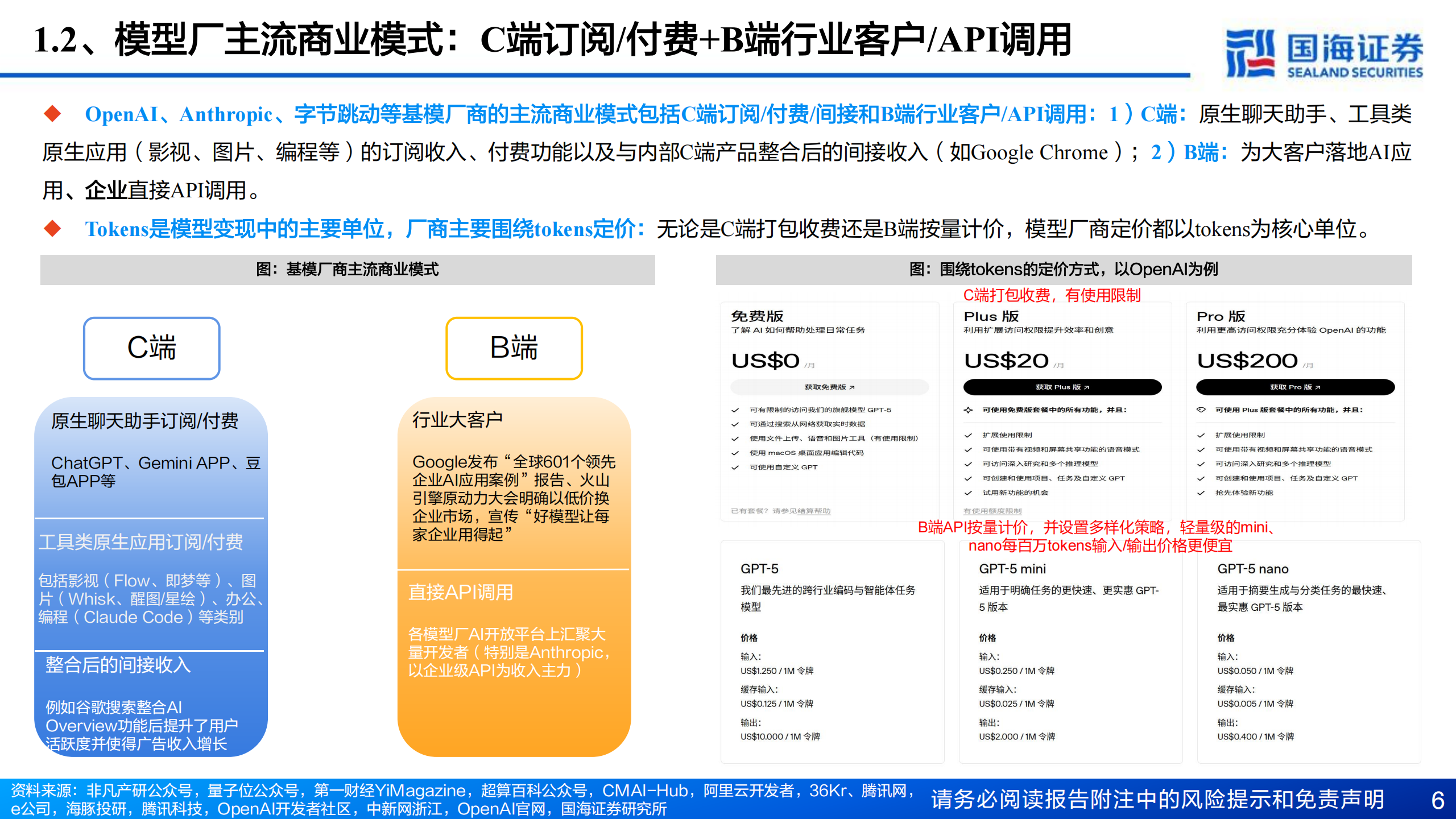Click the red diamond bullet before Tokens
Image resolution: width=1456 pixels, height=819 pixels.
52,229
